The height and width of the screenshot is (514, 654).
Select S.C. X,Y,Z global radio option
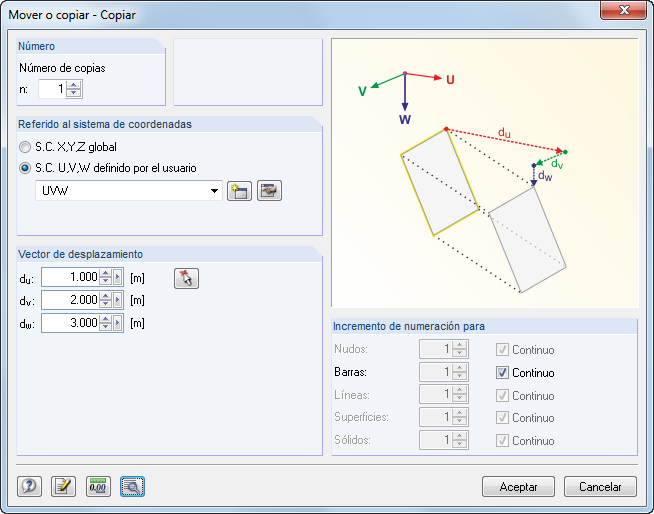[25, 147]
